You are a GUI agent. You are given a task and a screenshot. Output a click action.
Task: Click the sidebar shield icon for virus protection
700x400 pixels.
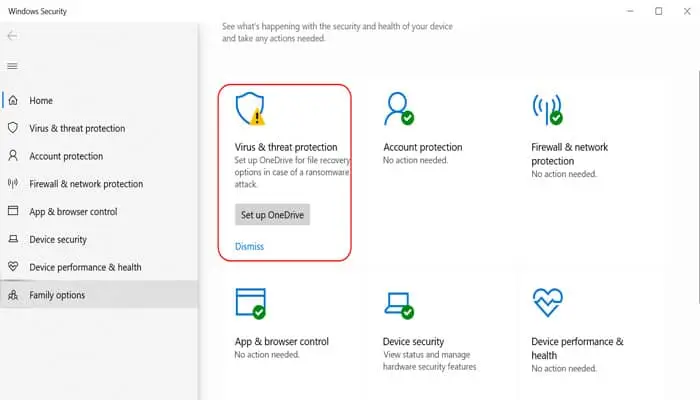[x=13, y=128]
